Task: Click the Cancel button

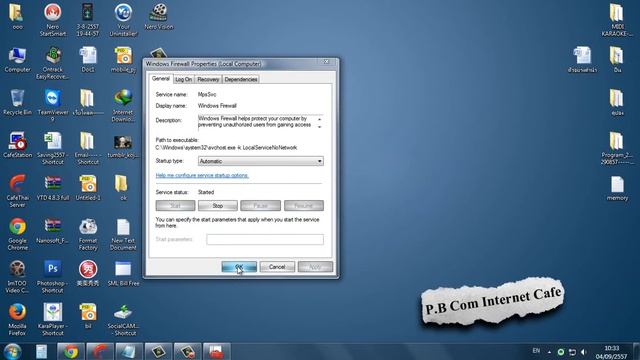Action: pyautogui.click(x=277, y=267)
